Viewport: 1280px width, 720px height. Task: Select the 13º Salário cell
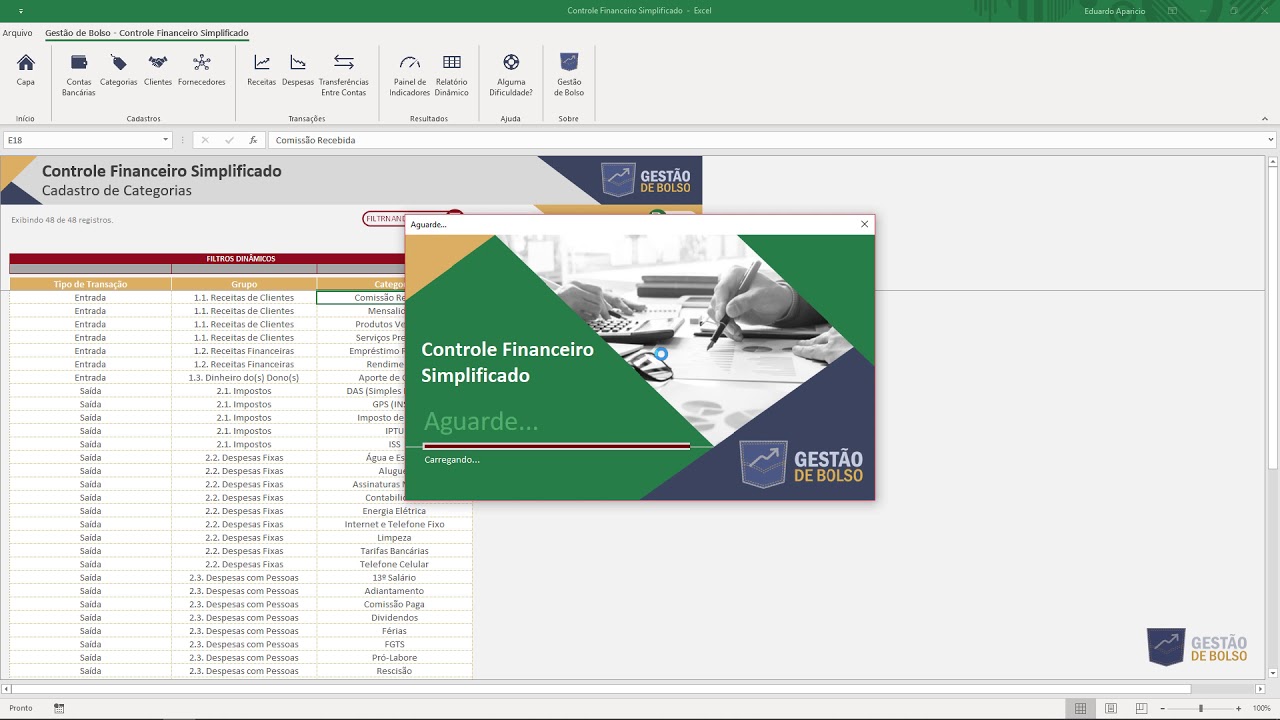pyautogui.click(x=394, y=577)
